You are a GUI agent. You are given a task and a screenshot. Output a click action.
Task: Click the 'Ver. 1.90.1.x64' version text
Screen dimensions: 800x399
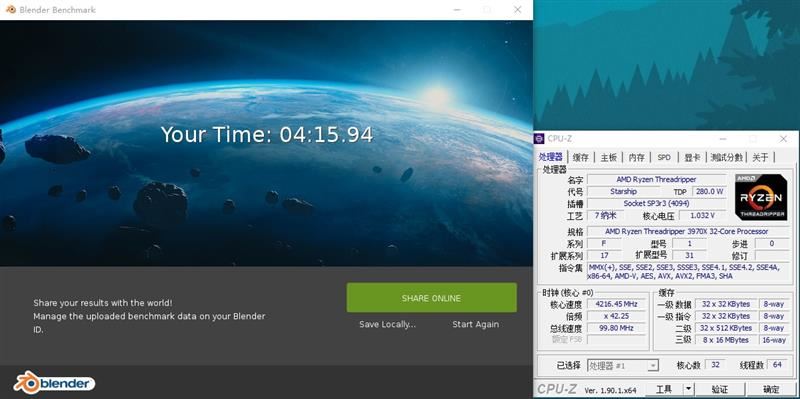point(610,390)
